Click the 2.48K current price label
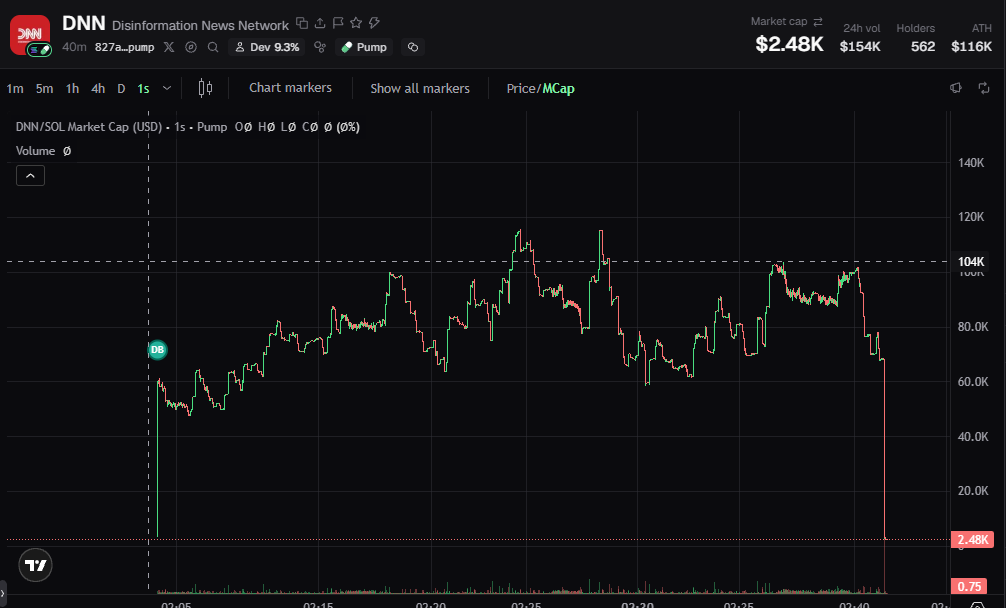Screen dimensions: 1006x608 click(x=973, y=539)
